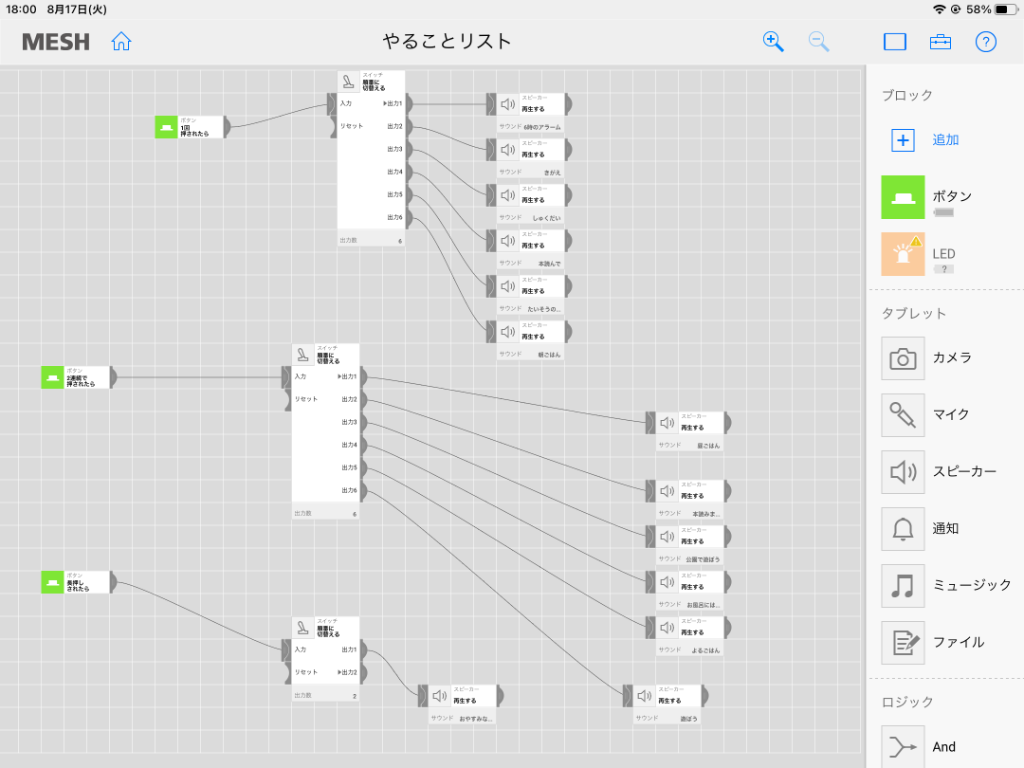Tap the ブロック section heading
This screenshot has height=768, width=1024.
coord(907,95)
